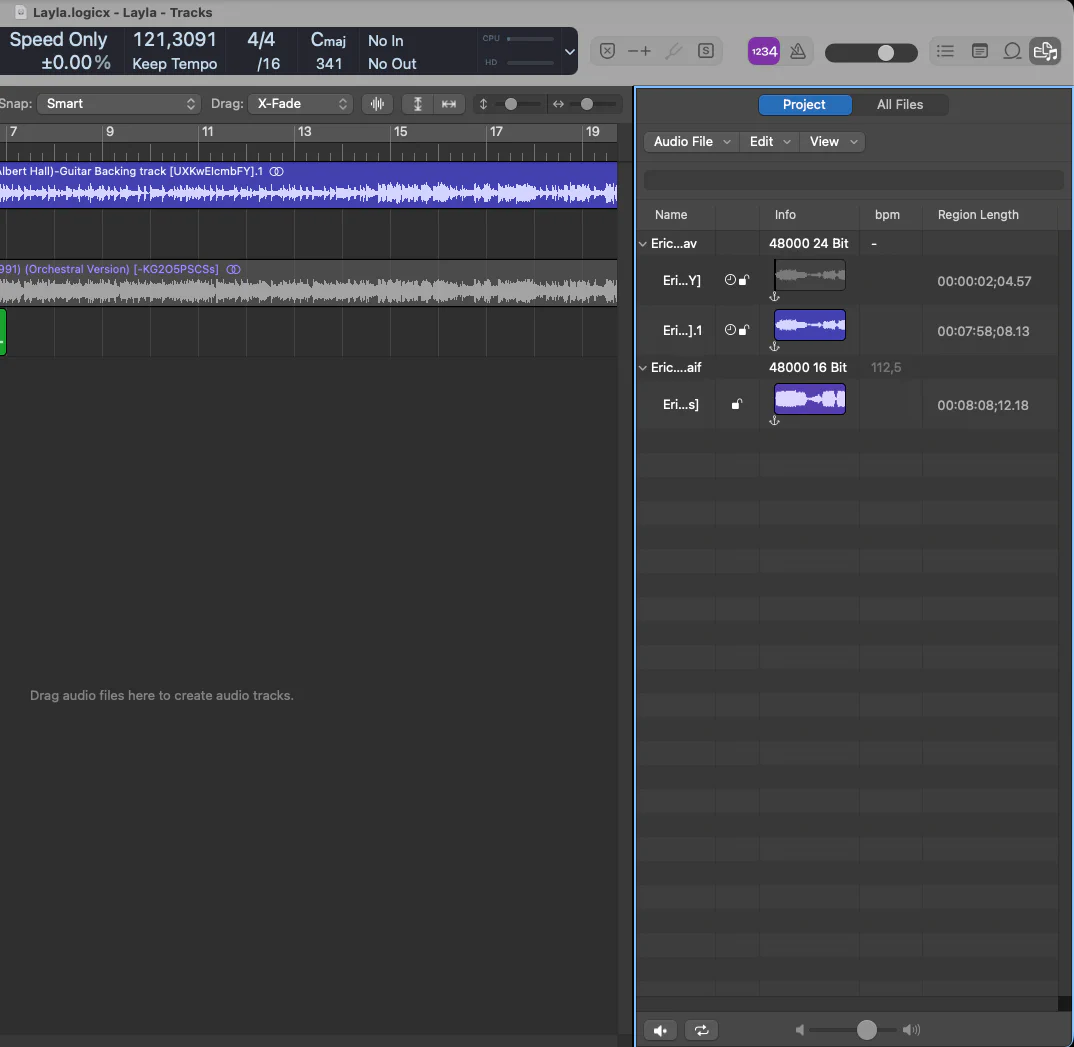Click the loop icon on Orchestral Version region
The width and height of the screenshot is (1074, 1047).
(234, 269)
